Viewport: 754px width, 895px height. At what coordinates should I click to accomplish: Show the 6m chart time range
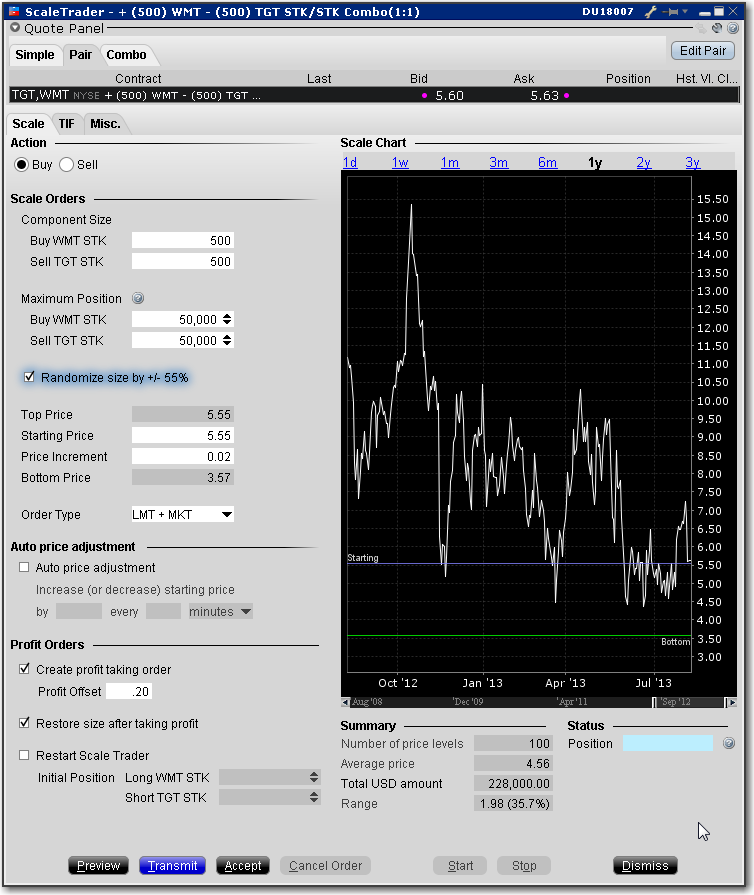[547, 163]
